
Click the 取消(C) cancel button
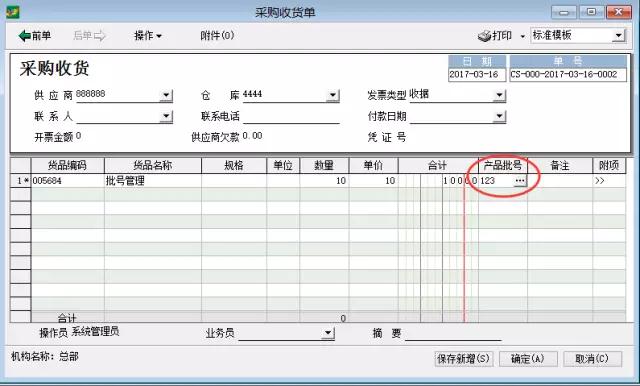(592, 359)
